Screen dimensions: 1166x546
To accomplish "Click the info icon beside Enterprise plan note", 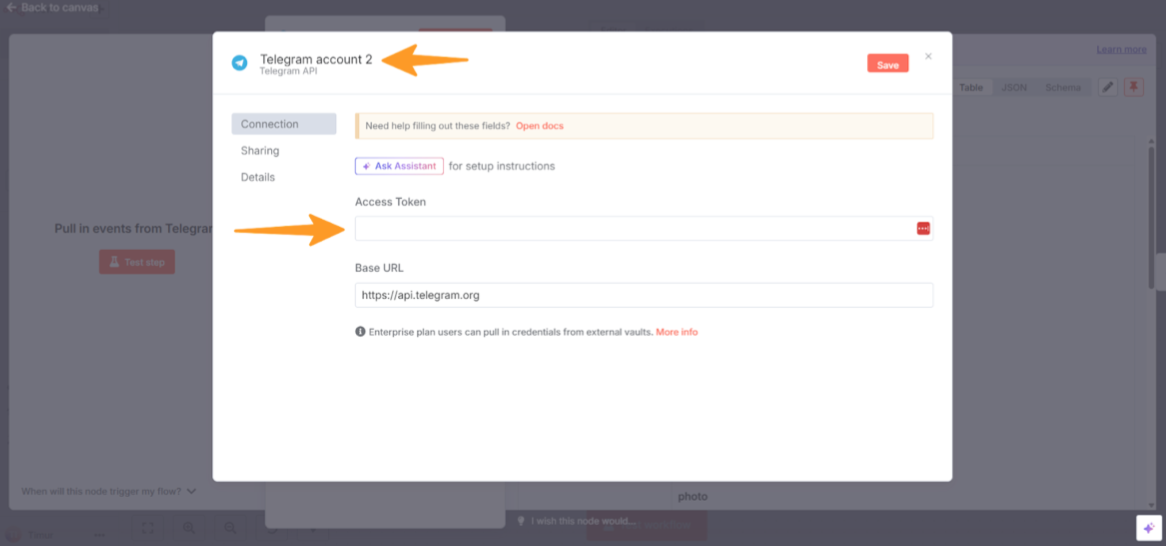I will [360, 332].
